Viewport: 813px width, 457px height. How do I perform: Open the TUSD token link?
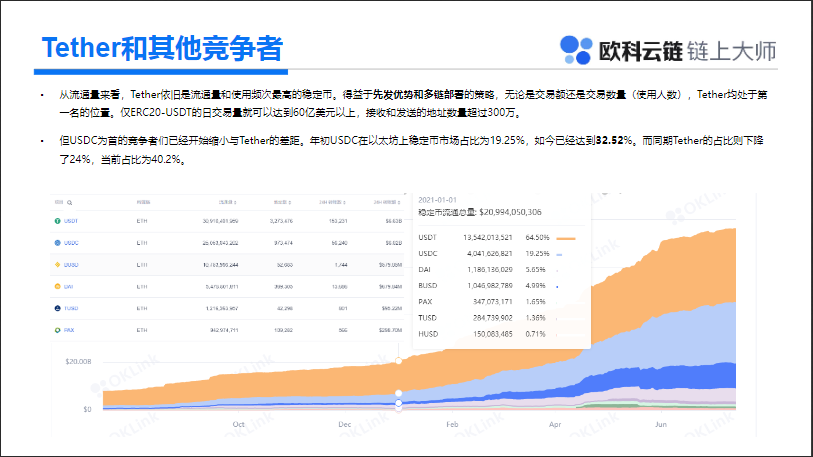click(71, 308)
